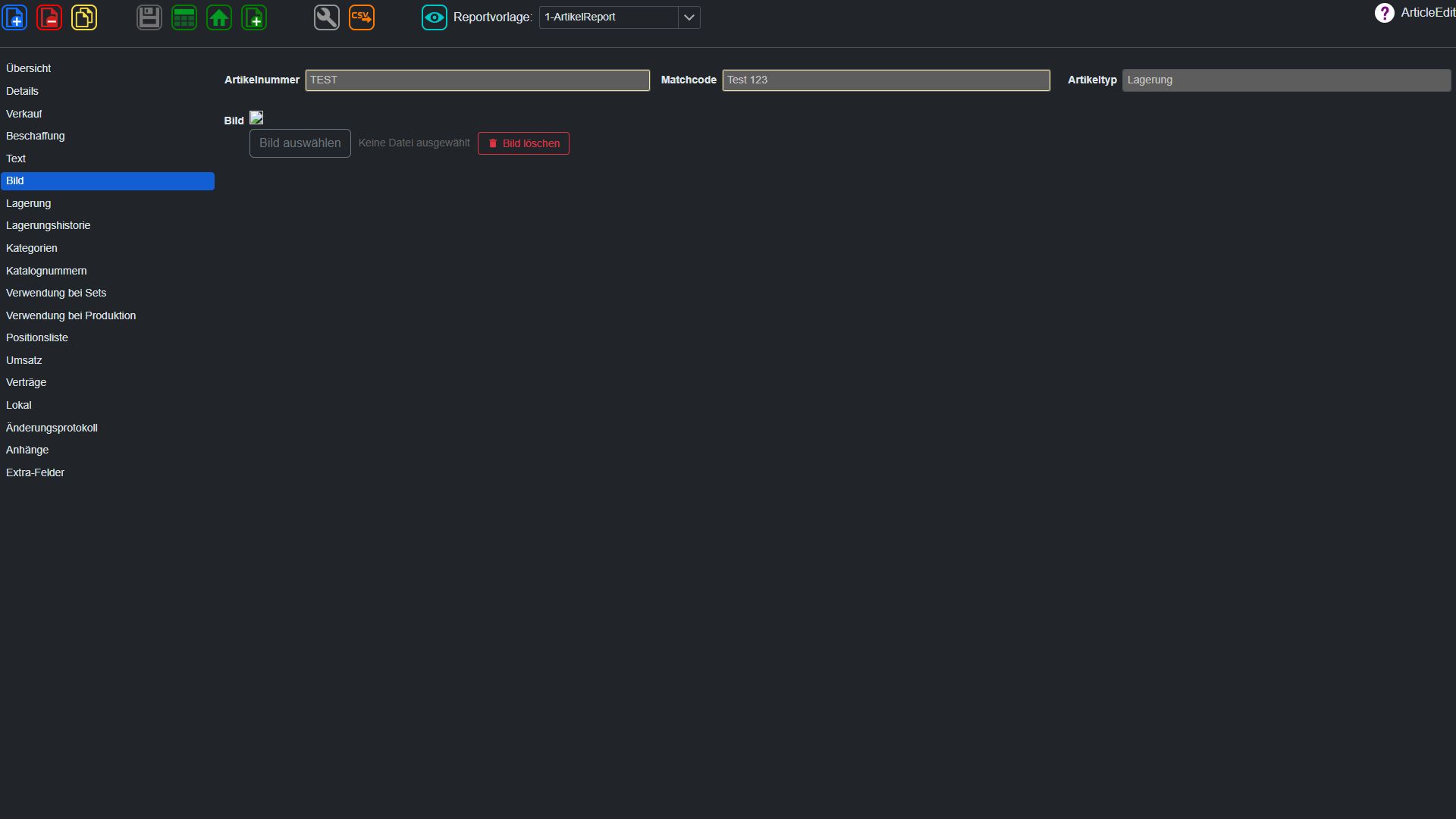Open the Verträge section
Screen dimensions: 1456x819
108,382
